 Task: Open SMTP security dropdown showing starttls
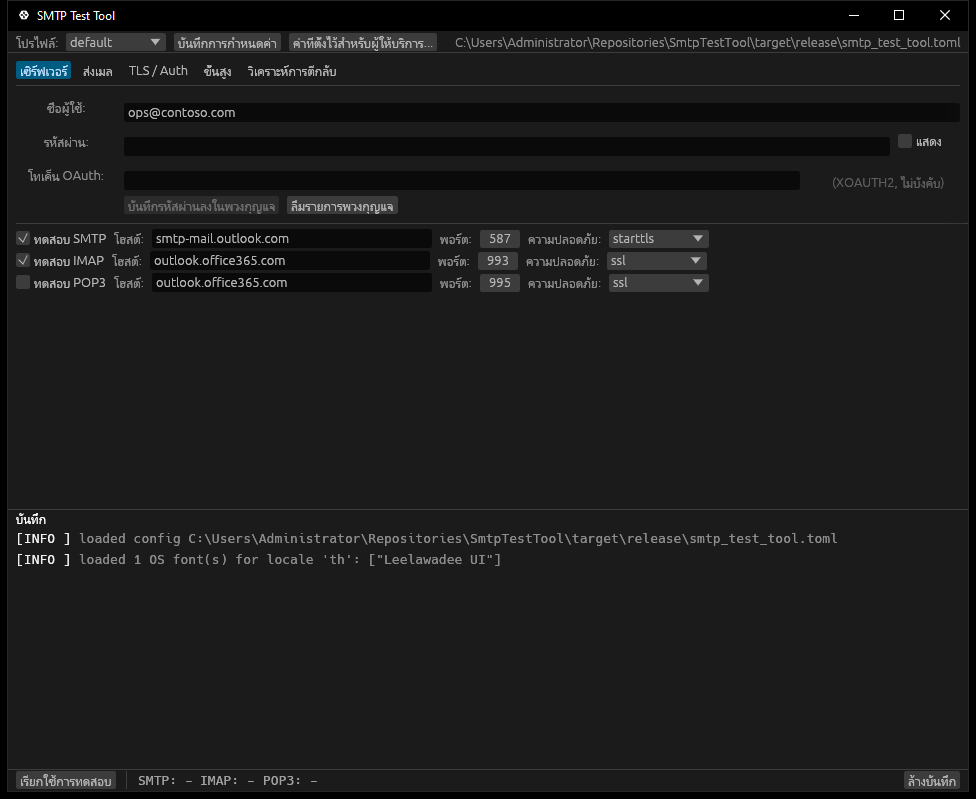tap(658, 238)
